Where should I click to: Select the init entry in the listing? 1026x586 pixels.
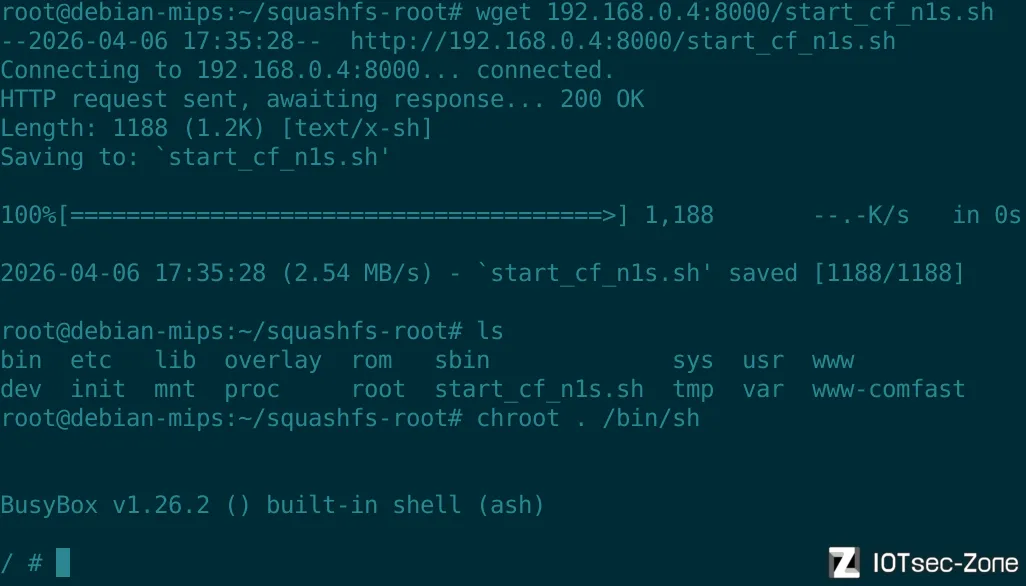click(x=98, y=389)
